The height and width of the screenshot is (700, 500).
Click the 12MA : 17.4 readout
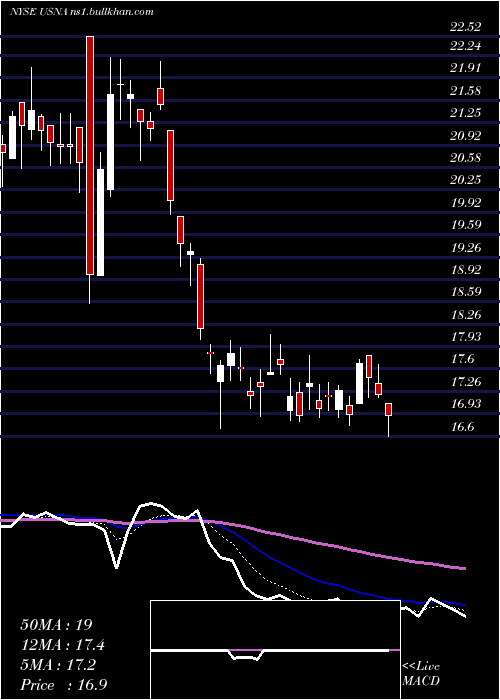pyautogui.click(x=64, y=645)
